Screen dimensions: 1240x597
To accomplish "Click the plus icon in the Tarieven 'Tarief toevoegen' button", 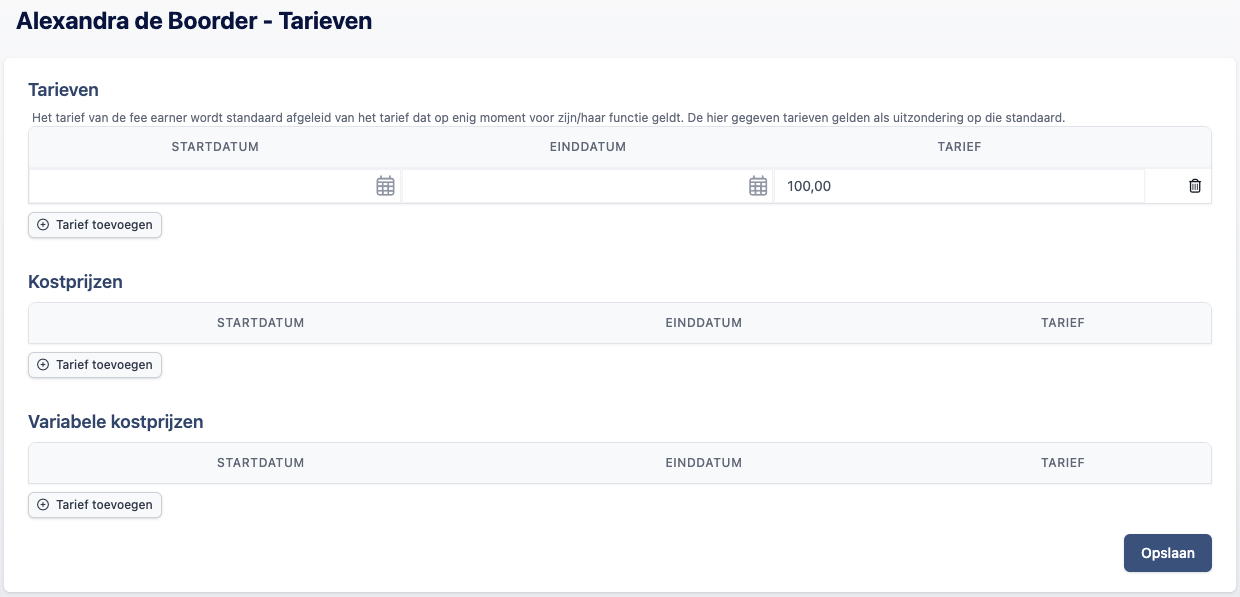I will coord(43,225).
